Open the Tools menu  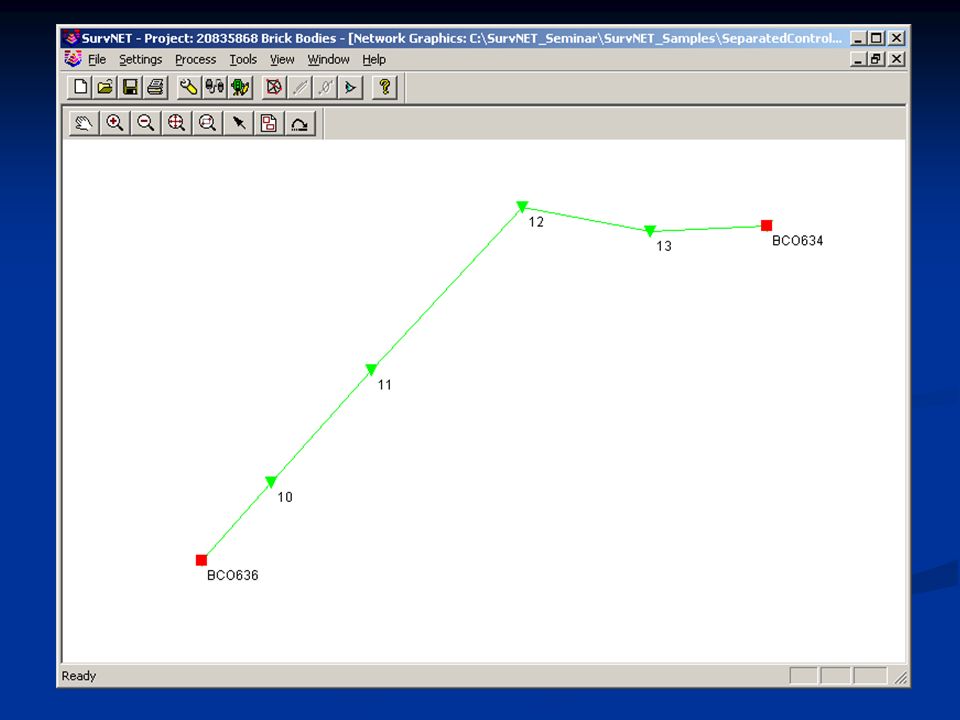point(243,59)
